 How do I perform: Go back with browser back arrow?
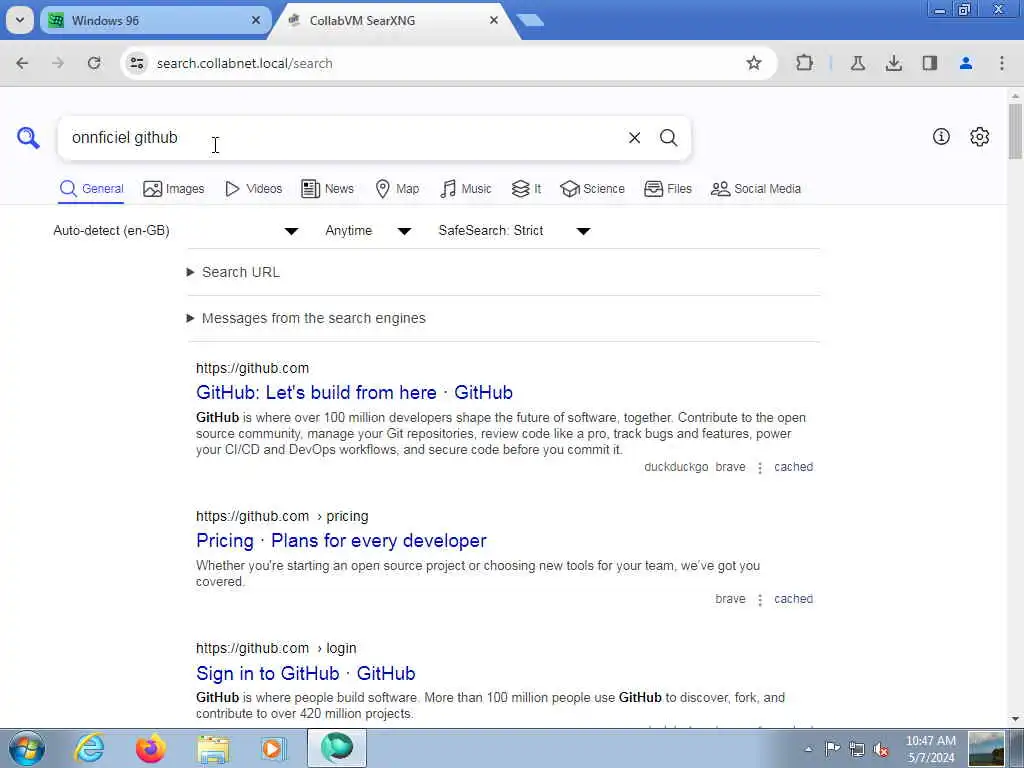22,63
